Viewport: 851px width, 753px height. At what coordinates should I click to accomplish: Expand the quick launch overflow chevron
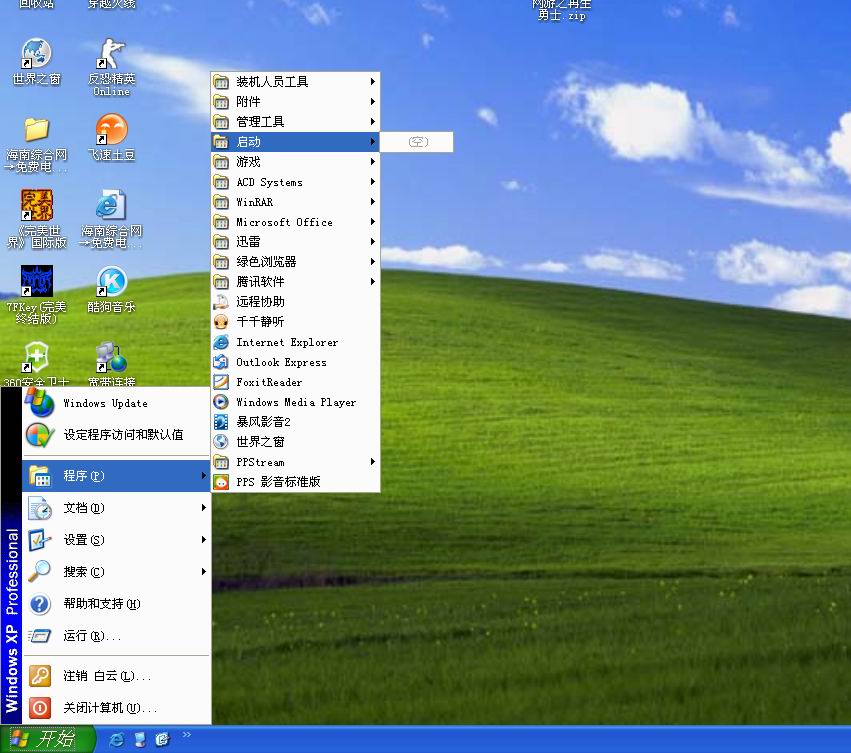(187, 735)
